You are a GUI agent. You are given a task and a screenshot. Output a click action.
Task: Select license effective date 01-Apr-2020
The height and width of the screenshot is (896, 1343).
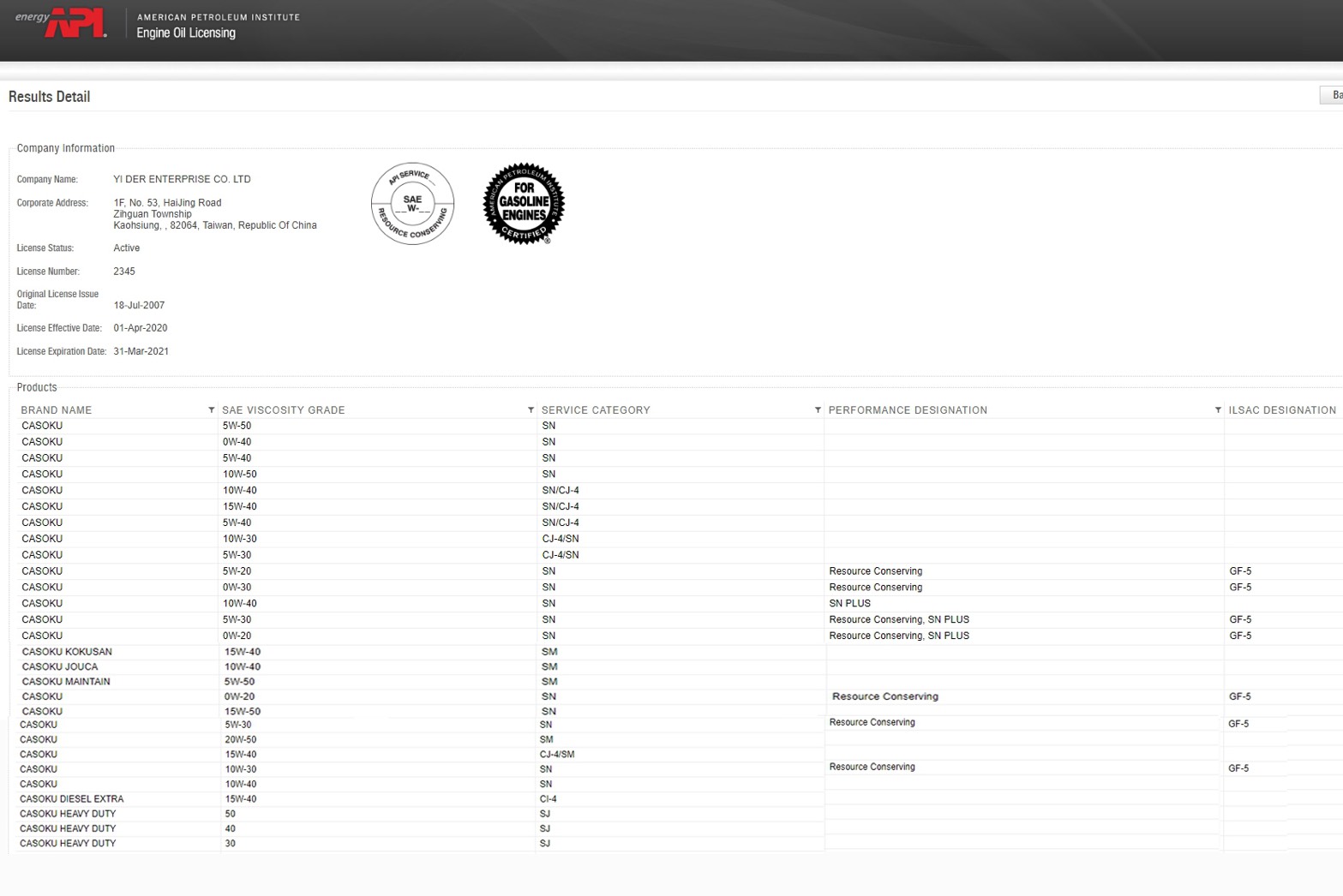[141, 328]
